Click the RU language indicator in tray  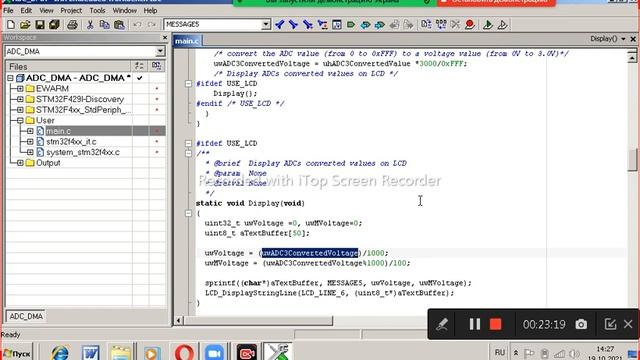pos(500,353)
